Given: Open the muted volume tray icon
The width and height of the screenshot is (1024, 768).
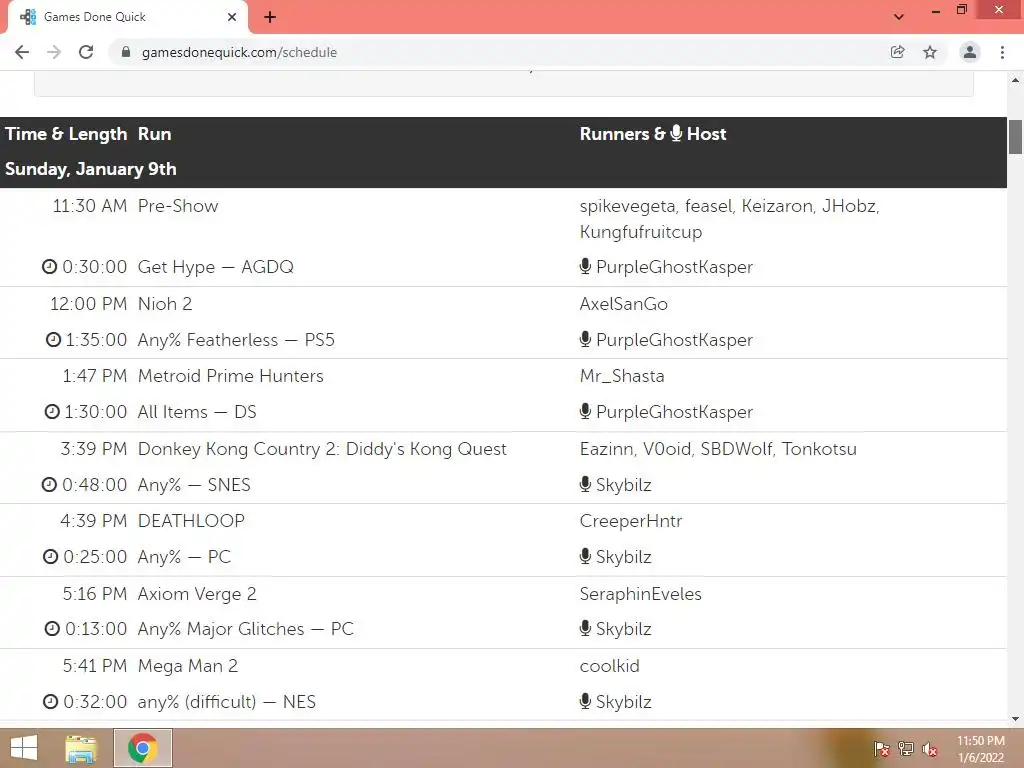Looking at the screenshot, I should coord(930,749).
